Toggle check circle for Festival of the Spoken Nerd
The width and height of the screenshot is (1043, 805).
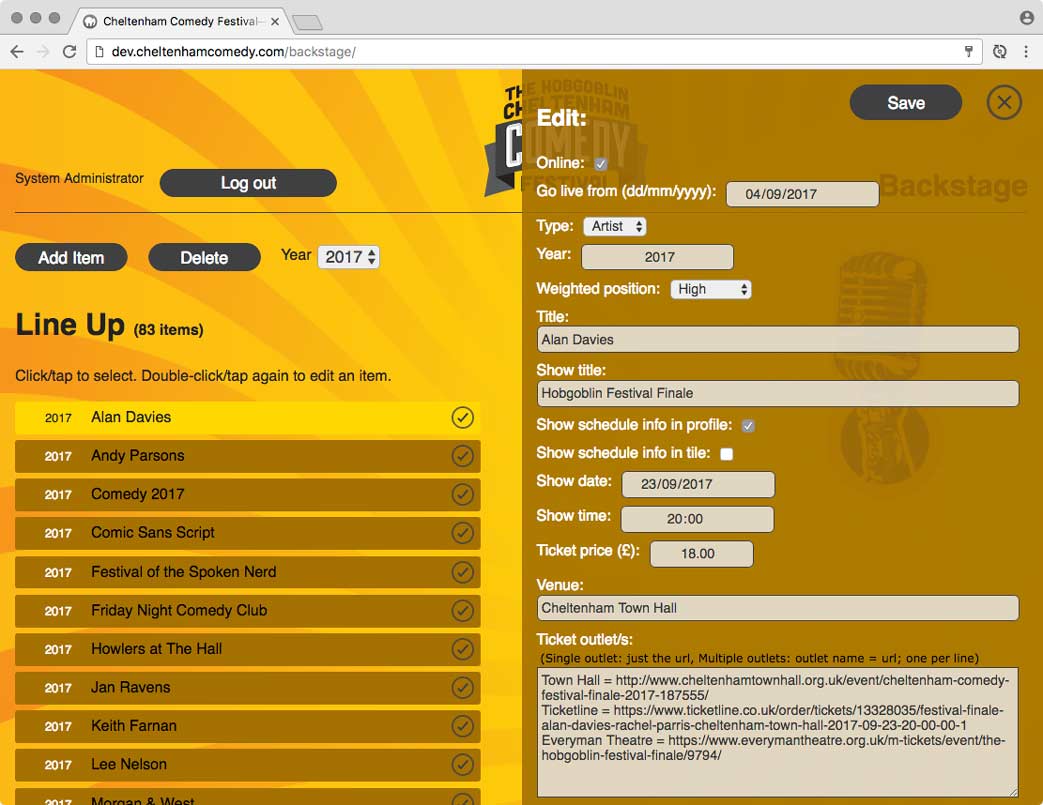click(x=462, y=572)
